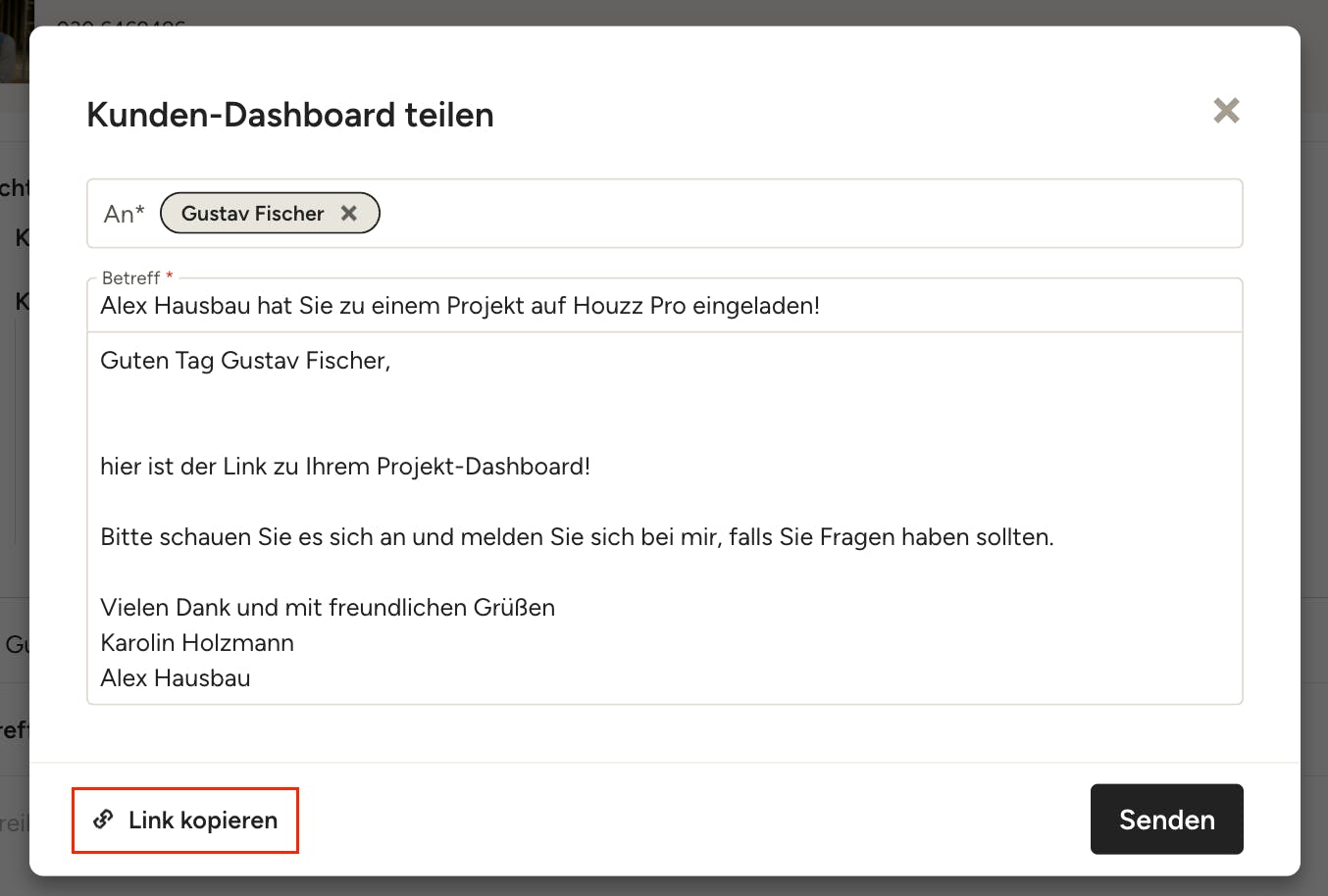This screenshot has height=896, width=1328.
Task: Select the Gustav Fischer recipient chip
Action: click(x=252, y=214)
